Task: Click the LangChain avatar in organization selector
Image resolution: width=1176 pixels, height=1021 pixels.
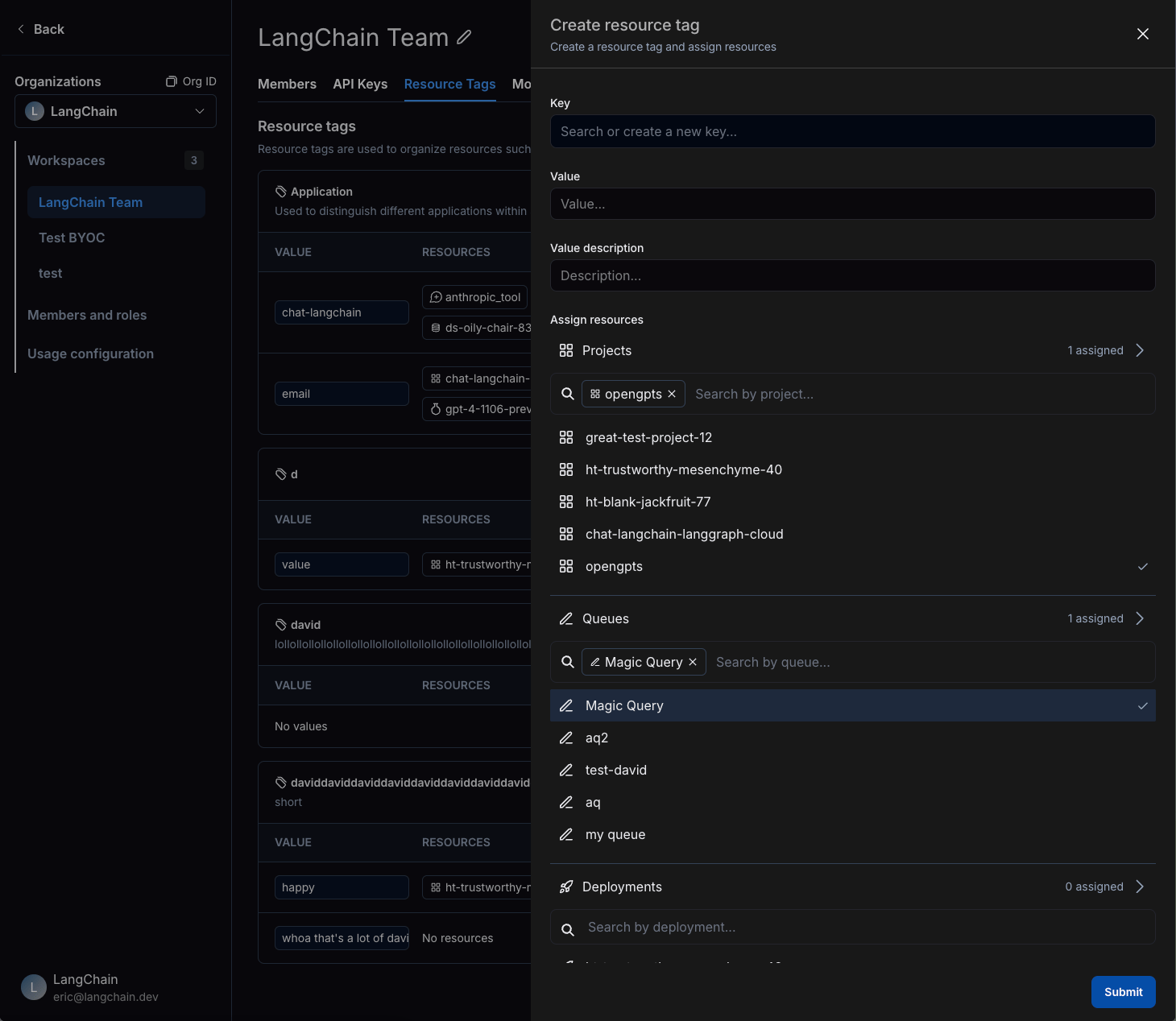Action: [x=35, y=111]
